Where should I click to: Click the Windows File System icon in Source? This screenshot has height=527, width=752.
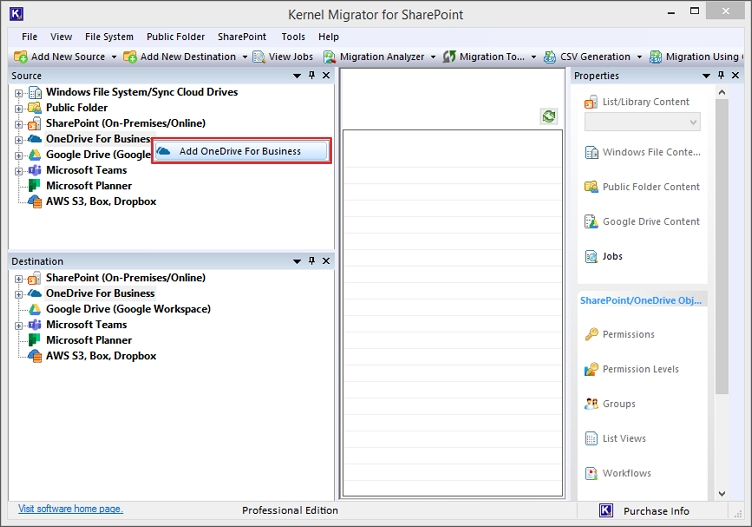(35, 92)
